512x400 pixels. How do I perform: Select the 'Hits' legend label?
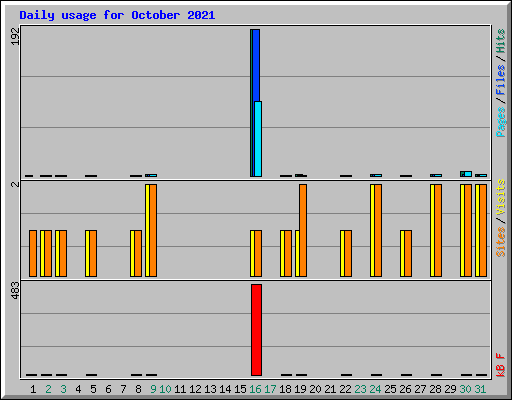(500, 41)
